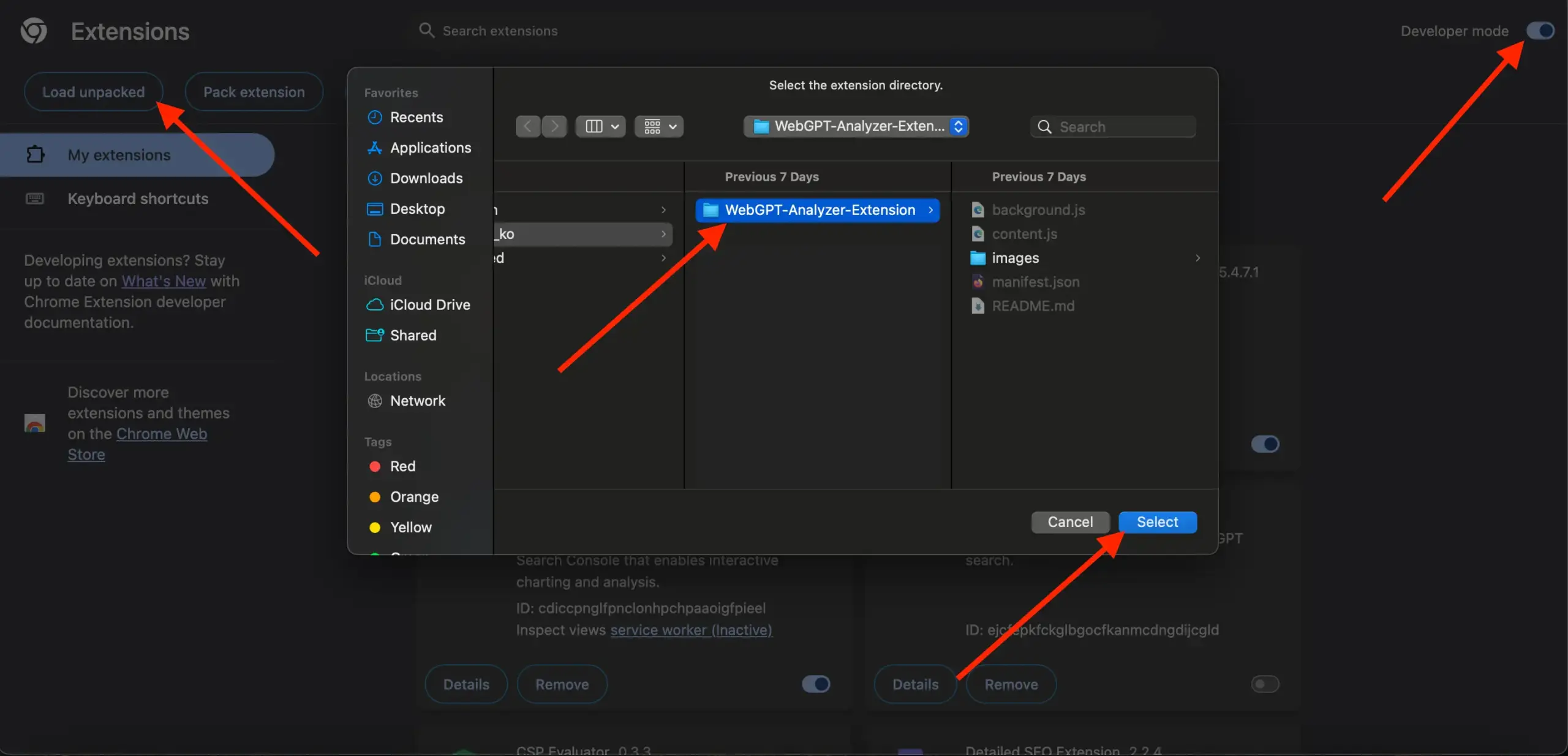Select the Yellow tag

[x=411, y=527]
